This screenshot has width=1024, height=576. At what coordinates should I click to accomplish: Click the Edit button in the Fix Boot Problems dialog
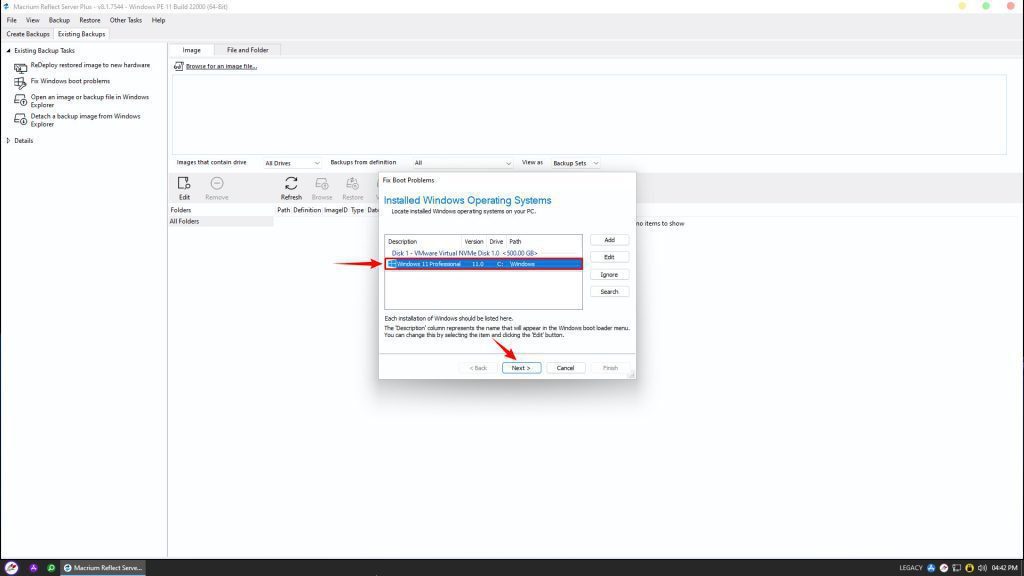click(609, 257)
